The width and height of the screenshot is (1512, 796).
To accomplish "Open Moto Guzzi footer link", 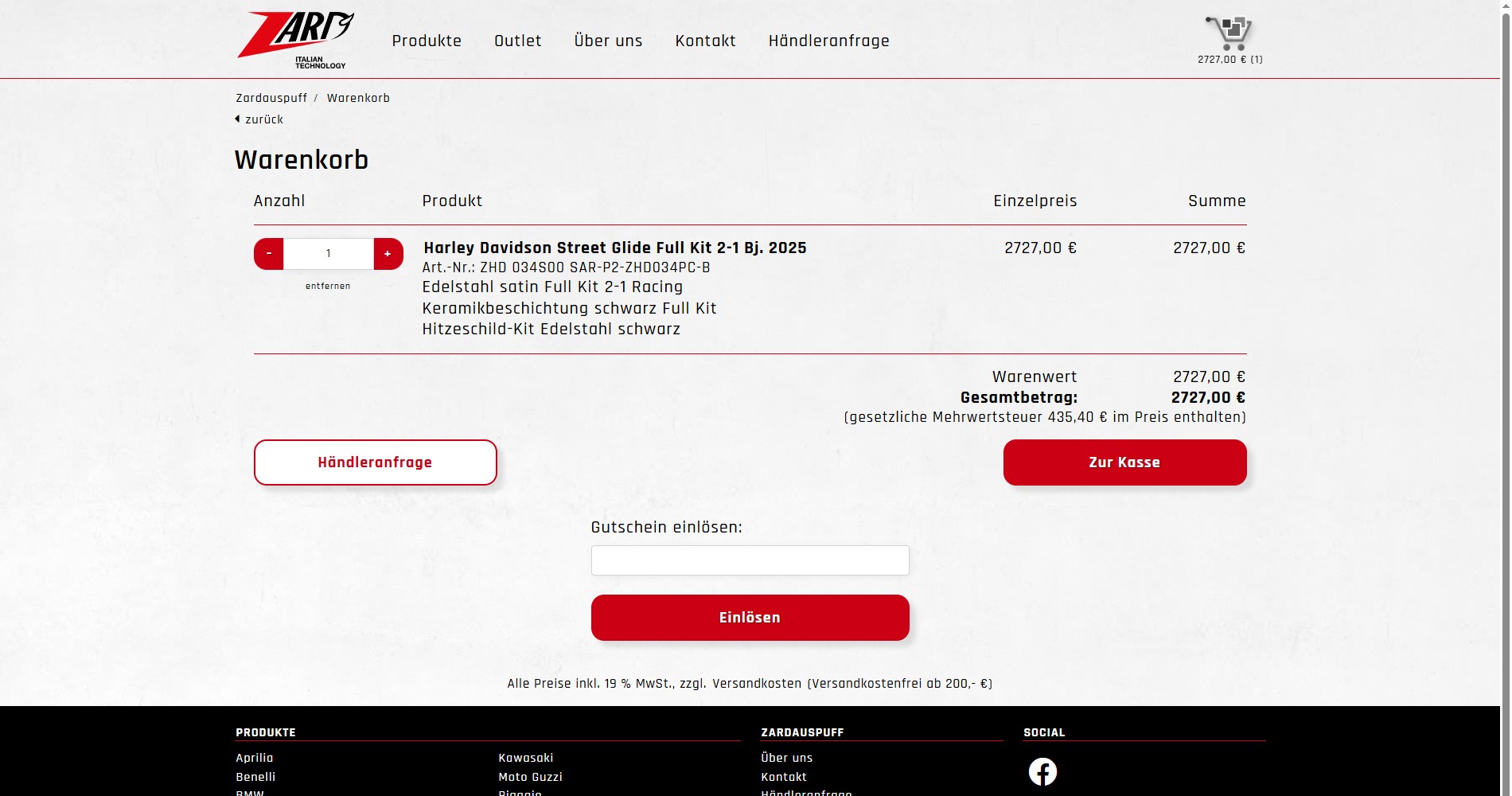I will (x=529, y=777).
